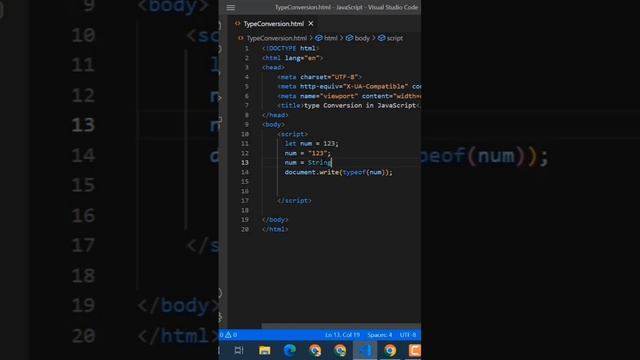
Task: Click the opening script tag on line 10
Action: coord(293,134)
